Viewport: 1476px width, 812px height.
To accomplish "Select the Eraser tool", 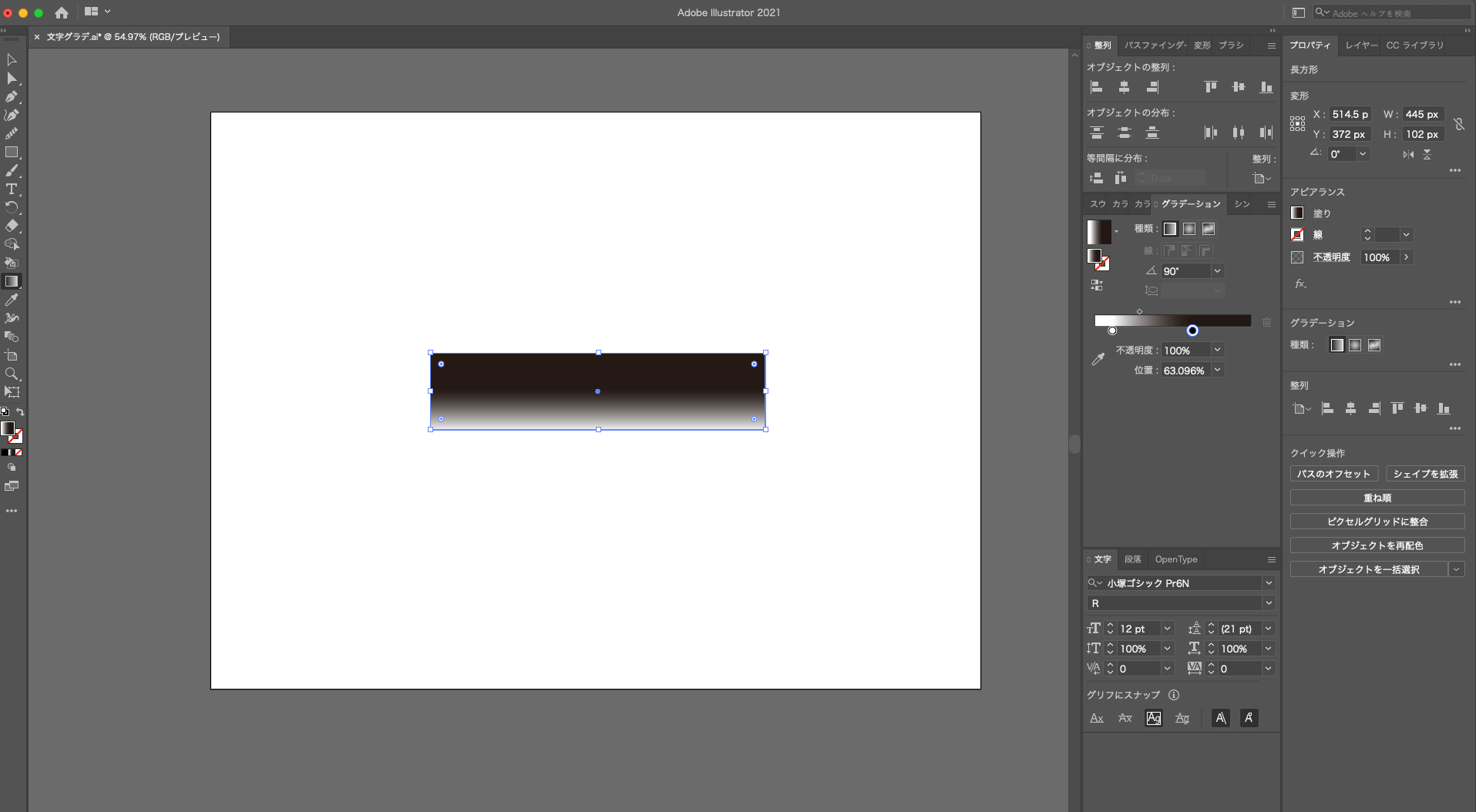I will pyautogui.click(x=12, y=226).
